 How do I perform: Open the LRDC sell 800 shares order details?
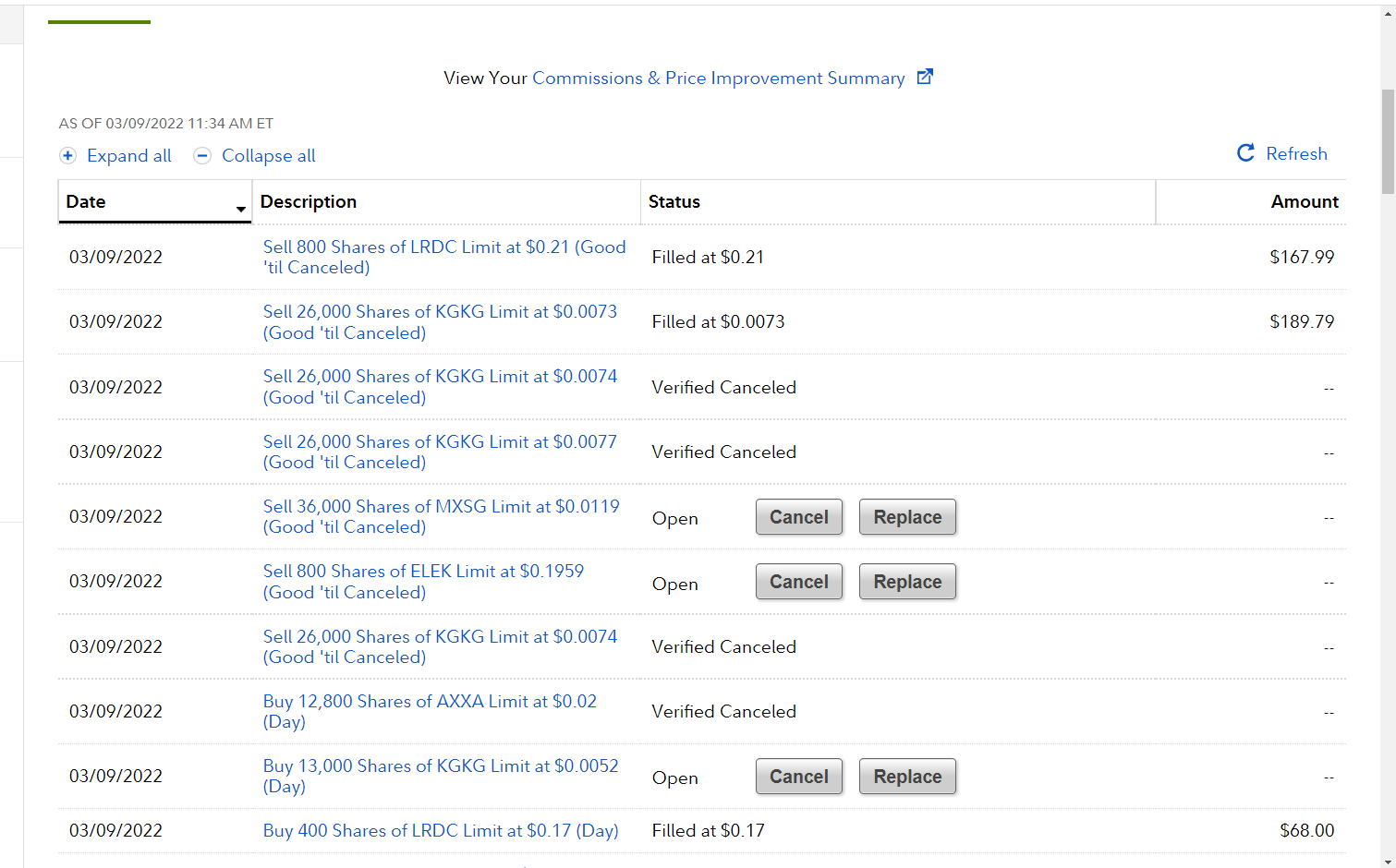(443, 247)
